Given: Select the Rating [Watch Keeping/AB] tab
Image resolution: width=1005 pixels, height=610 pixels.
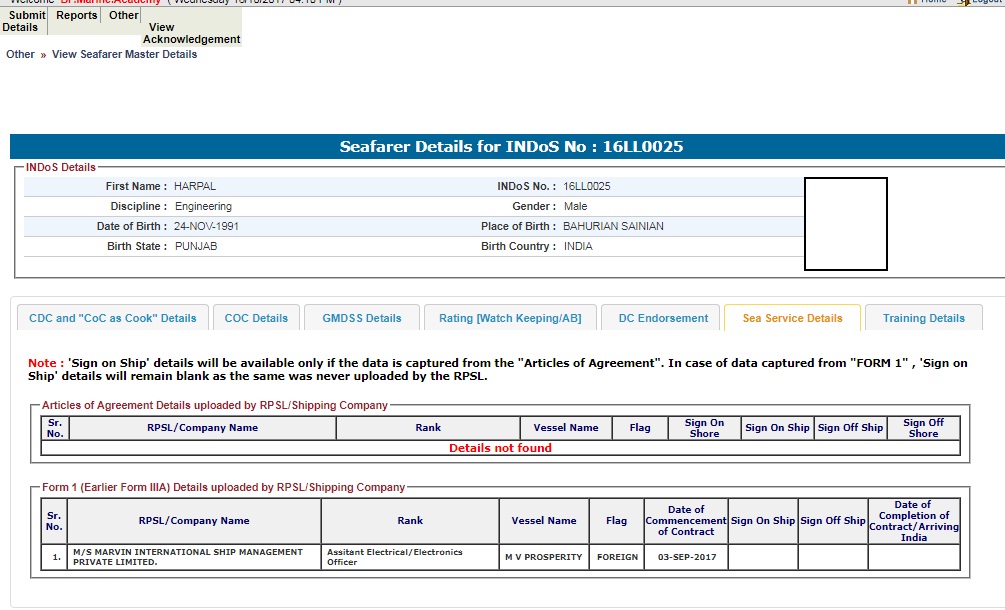Looking at the screenshot, I should click(x=510, y=318).
